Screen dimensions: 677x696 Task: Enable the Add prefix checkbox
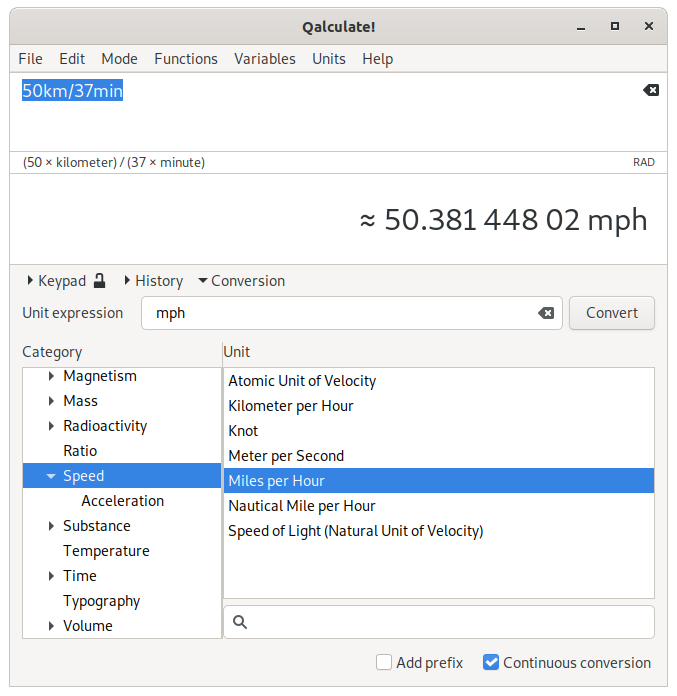click(384, 662)
